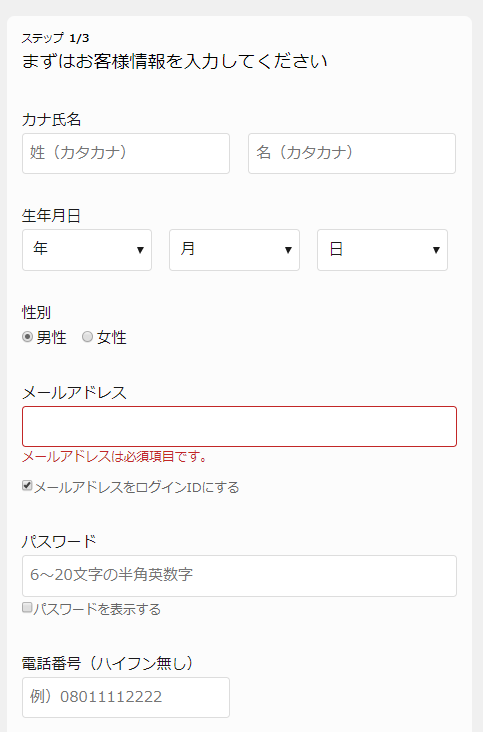Screen dimensions: 483x732
Task: Click the 日 dropdown arrow icon
Action: (x=436, y=250)
